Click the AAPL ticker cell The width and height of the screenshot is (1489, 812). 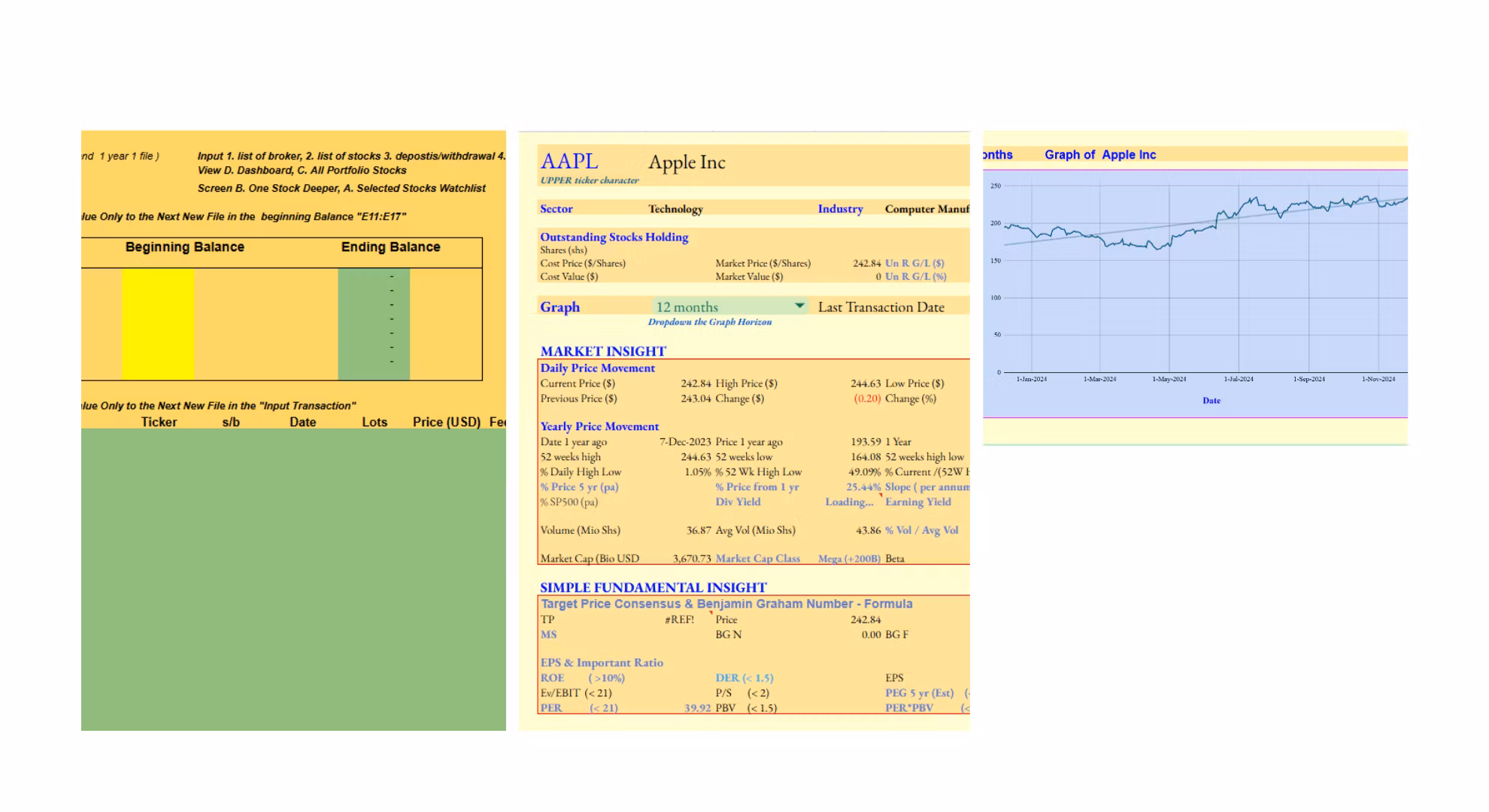[x=569, y=162]
